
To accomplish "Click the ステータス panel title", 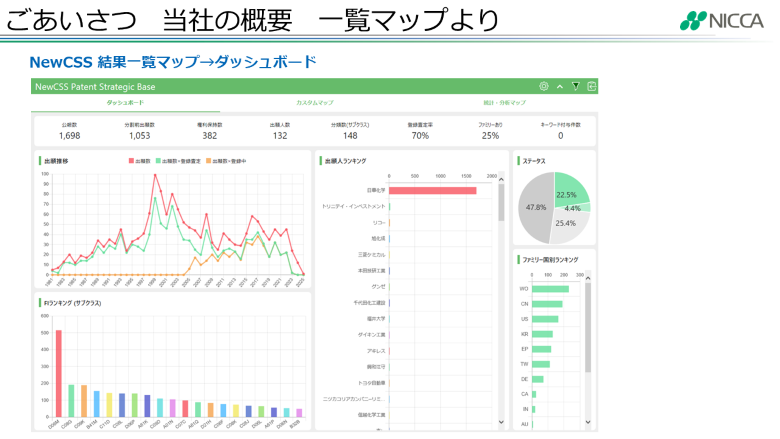I will click(534, 161).
